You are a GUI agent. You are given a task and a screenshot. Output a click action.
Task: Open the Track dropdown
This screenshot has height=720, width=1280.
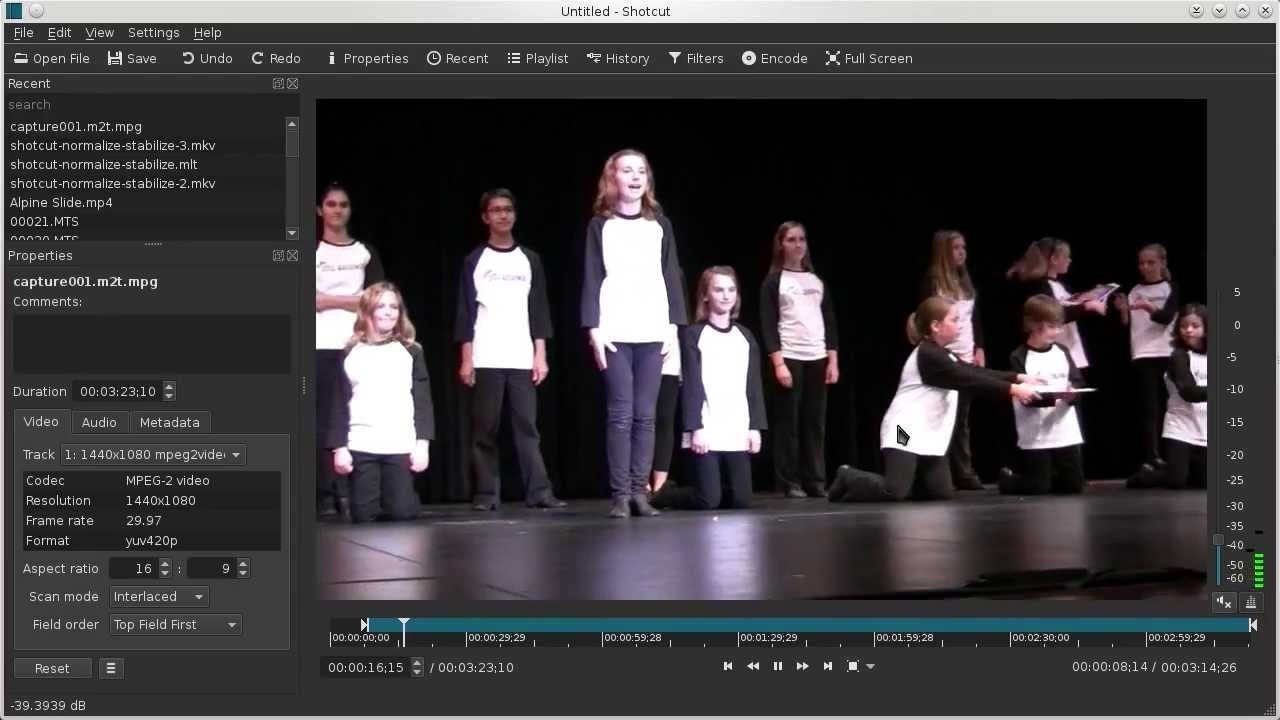(152, 455)
